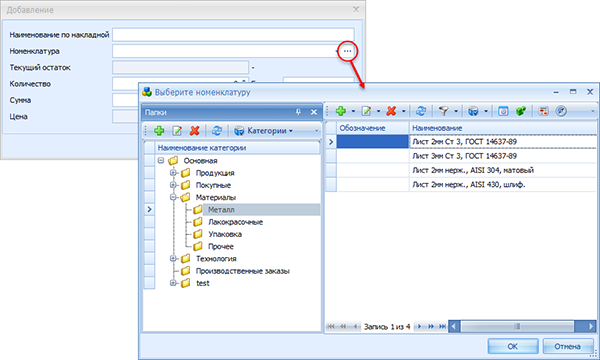This screenshot has width=600, height=360.
Task: Pin the Папки panel with pushpin icon
Action: click(x=298, y=112)
